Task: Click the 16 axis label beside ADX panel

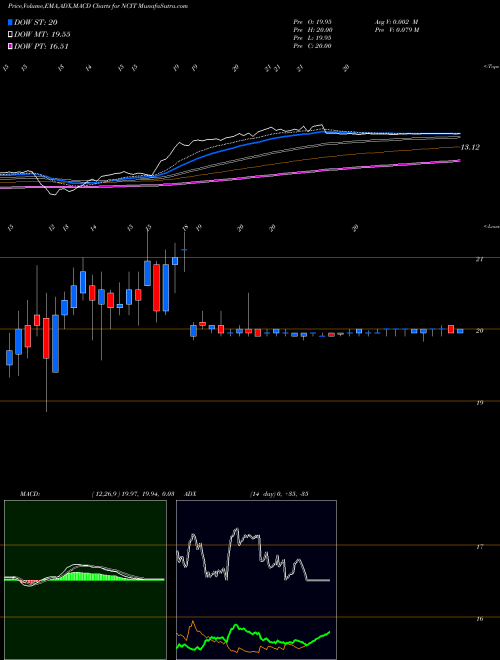Action: pyautogui.click(x=479, y=619)
